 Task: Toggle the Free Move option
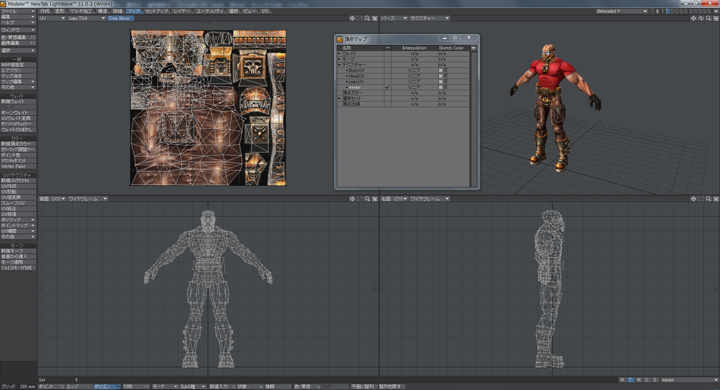point(120,18)
